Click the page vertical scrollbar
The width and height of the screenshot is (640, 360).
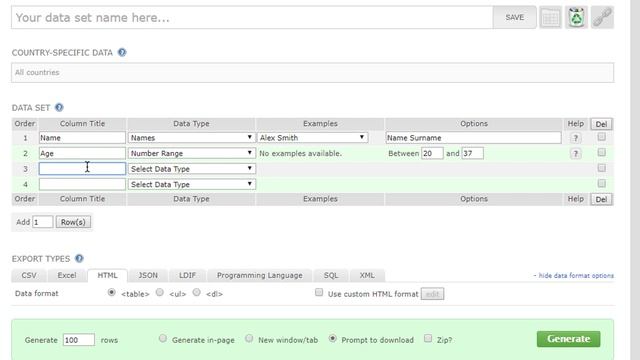[x=635, y=180]
